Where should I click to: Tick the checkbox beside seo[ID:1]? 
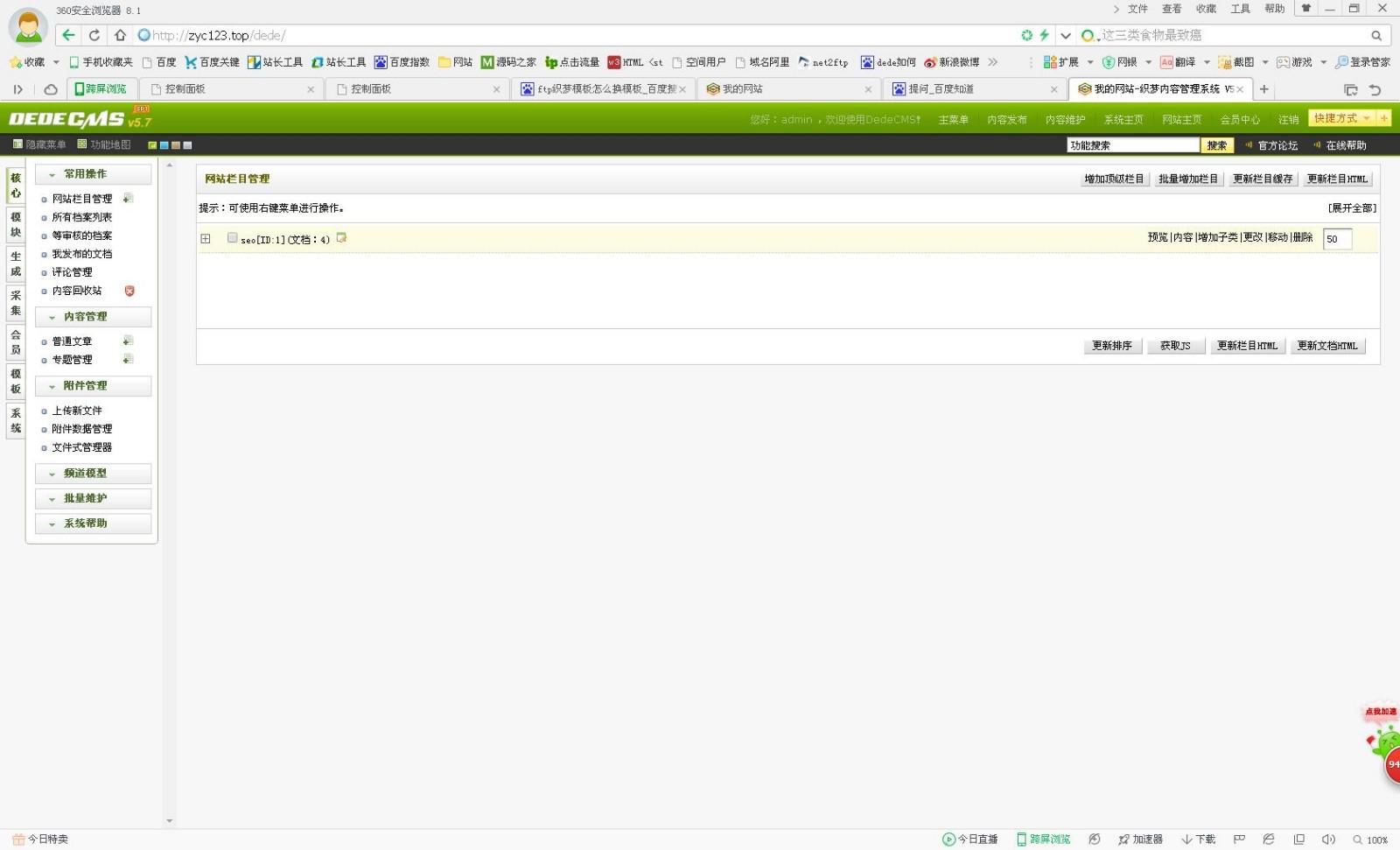[x=232, y=237]
